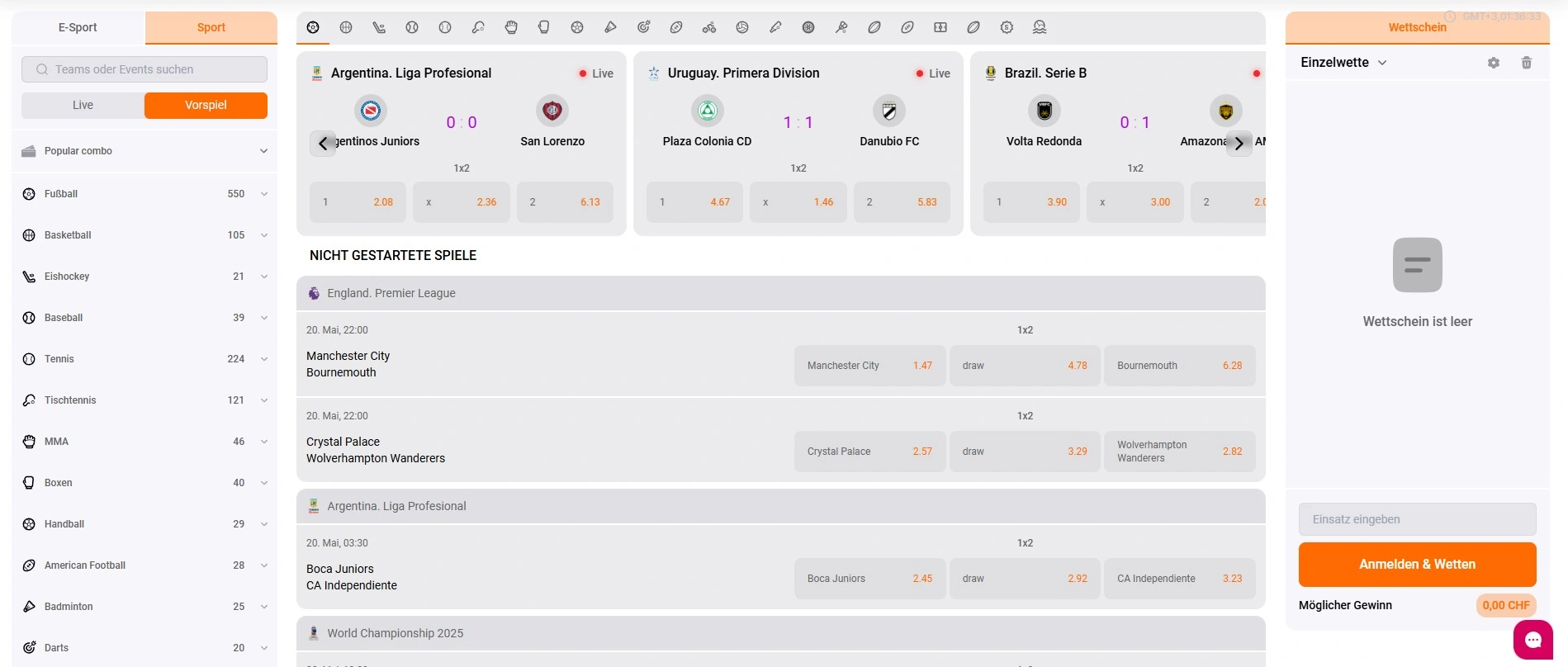Select the darts icon in top bar

(643, 27)
